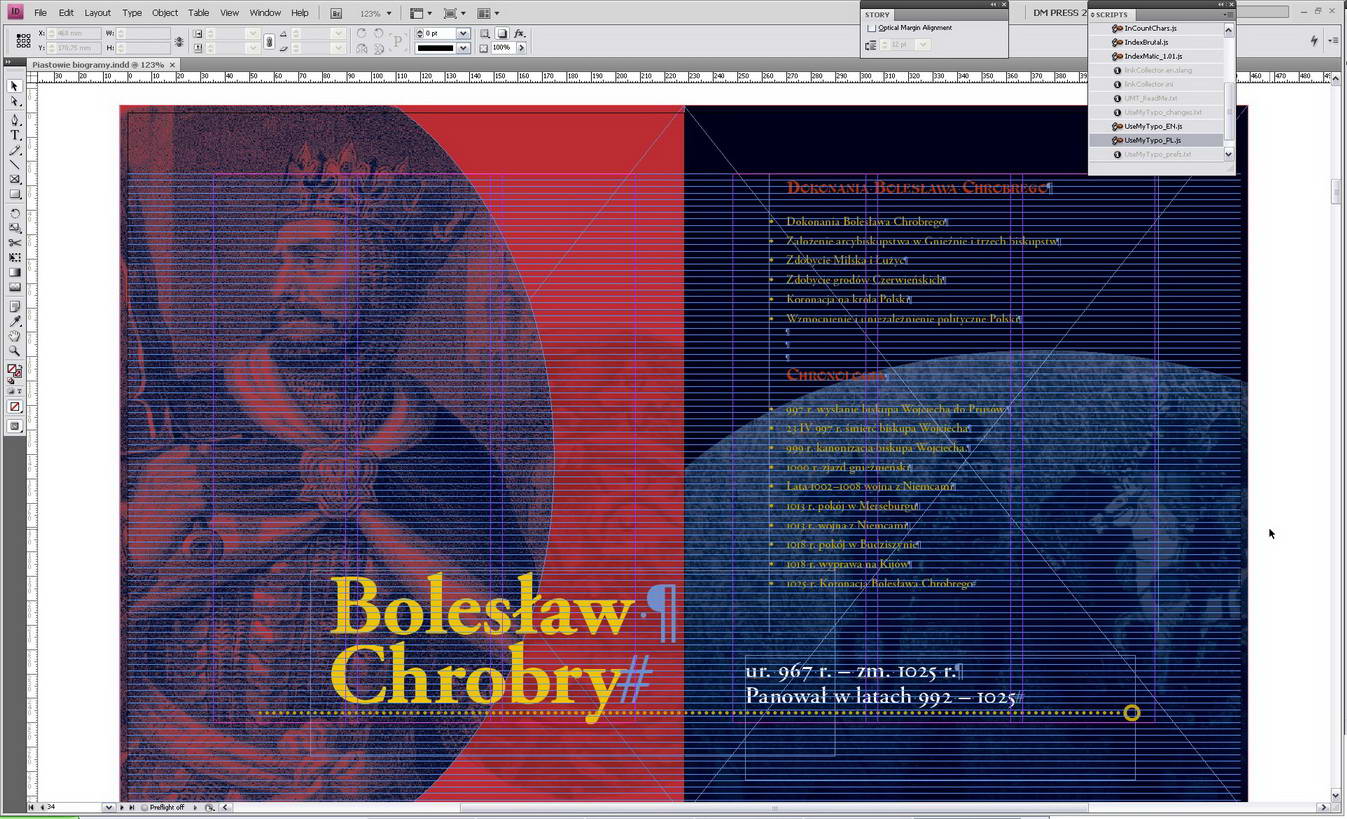Open the View menu
The image size is (1347, 819).
pos(229,13)
